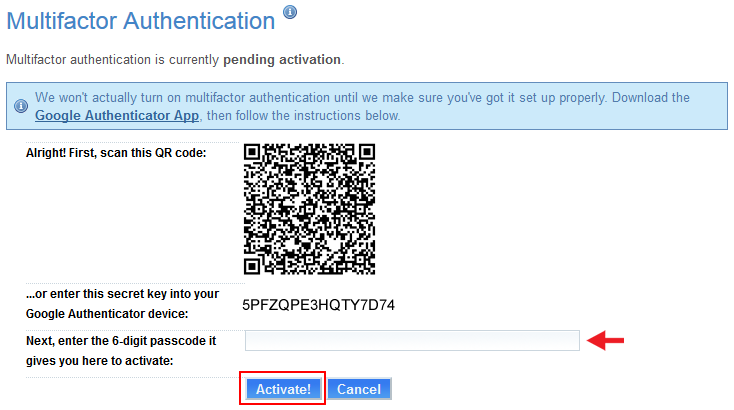This screenshot has width=734, height=410.
Task: Click the Multifactor Authentication page heading
Action: [x=140, y=21]
